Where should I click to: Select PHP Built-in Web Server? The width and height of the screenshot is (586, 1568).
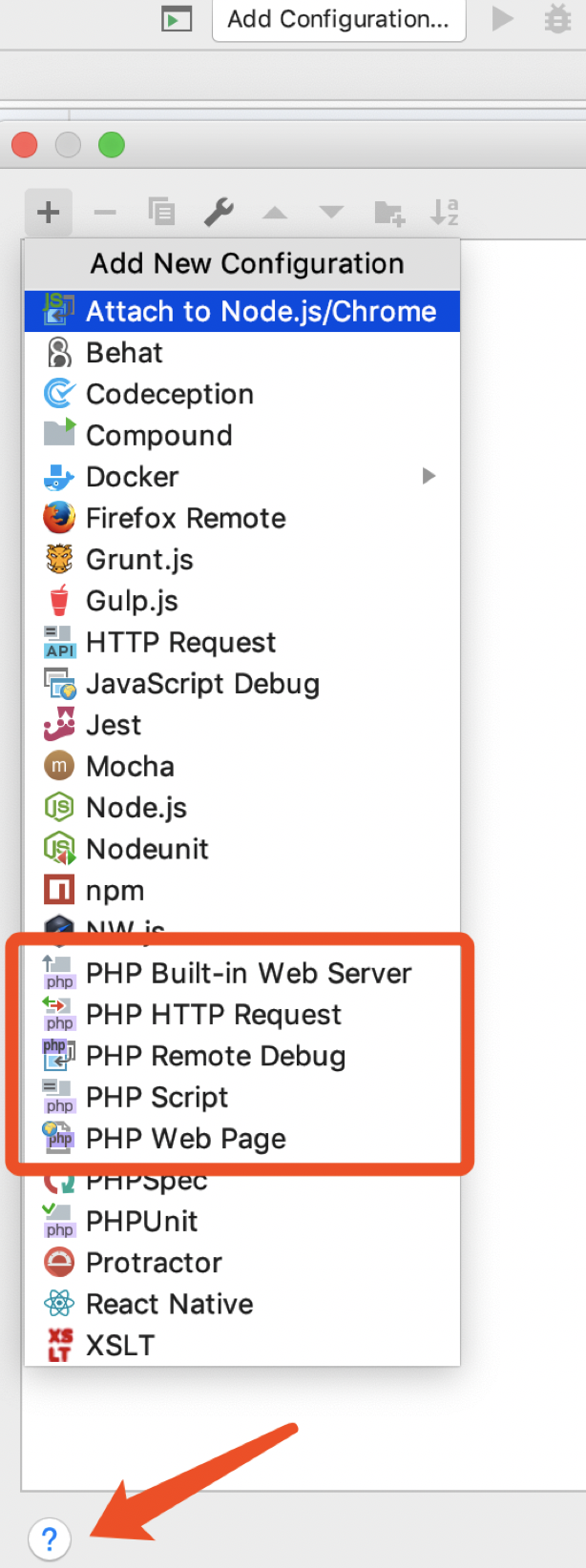[242, 973]
